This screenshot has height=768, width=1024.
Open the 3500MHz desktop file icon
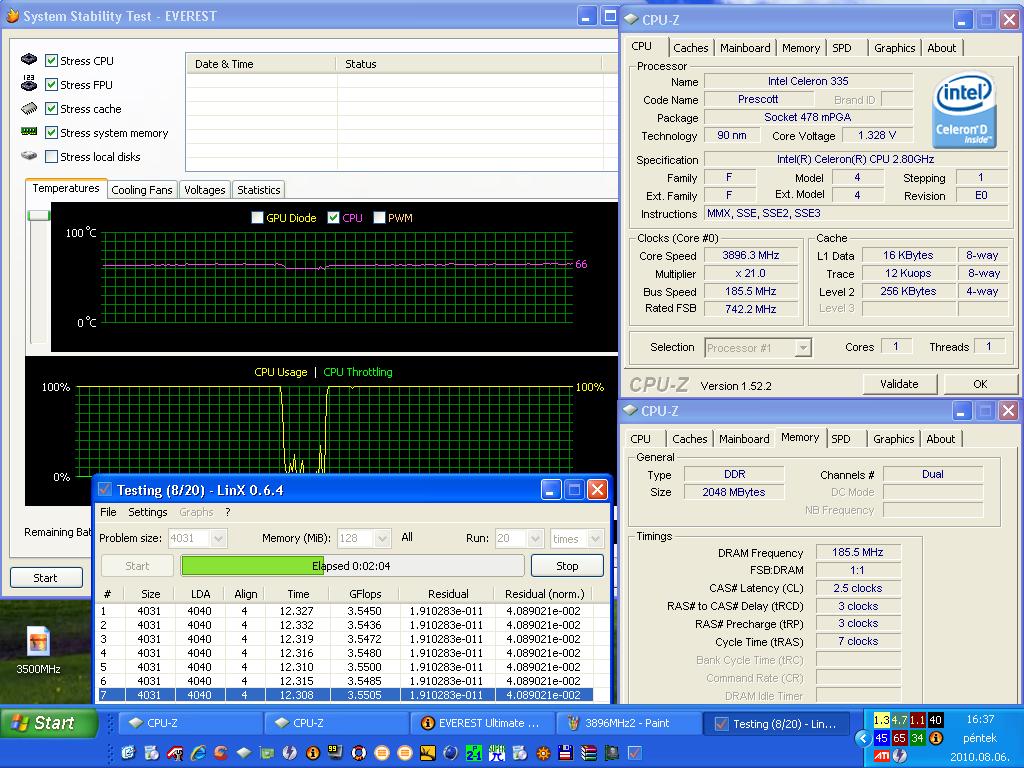38,650
